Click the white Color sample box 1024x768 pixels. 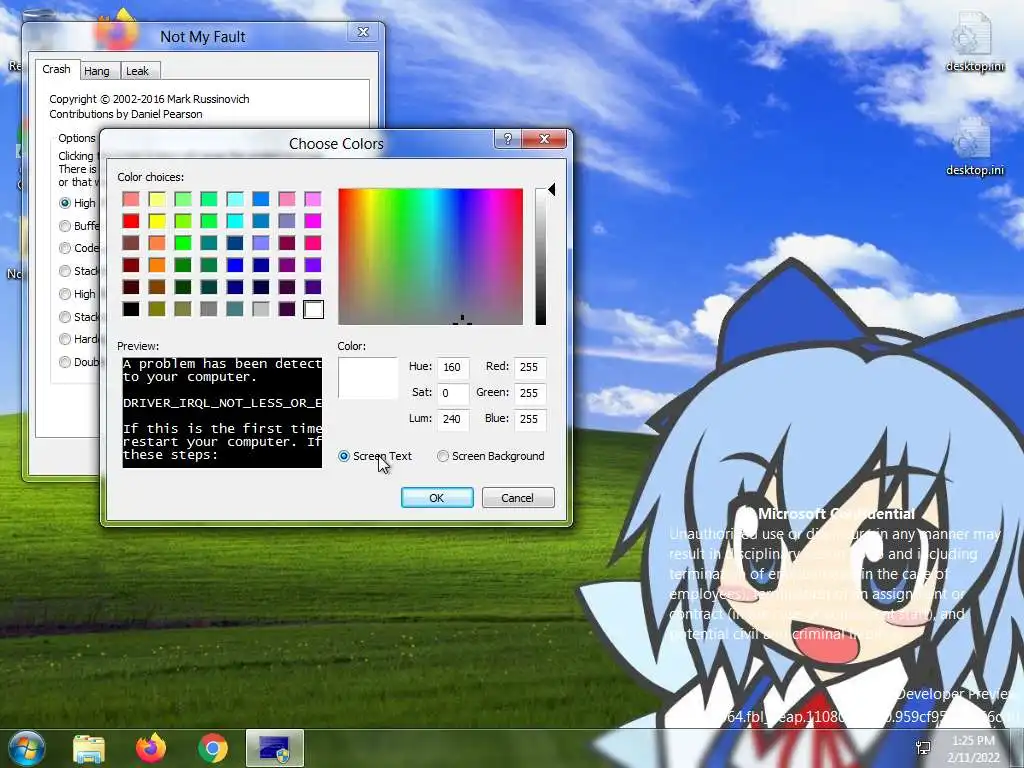[368, 378]
